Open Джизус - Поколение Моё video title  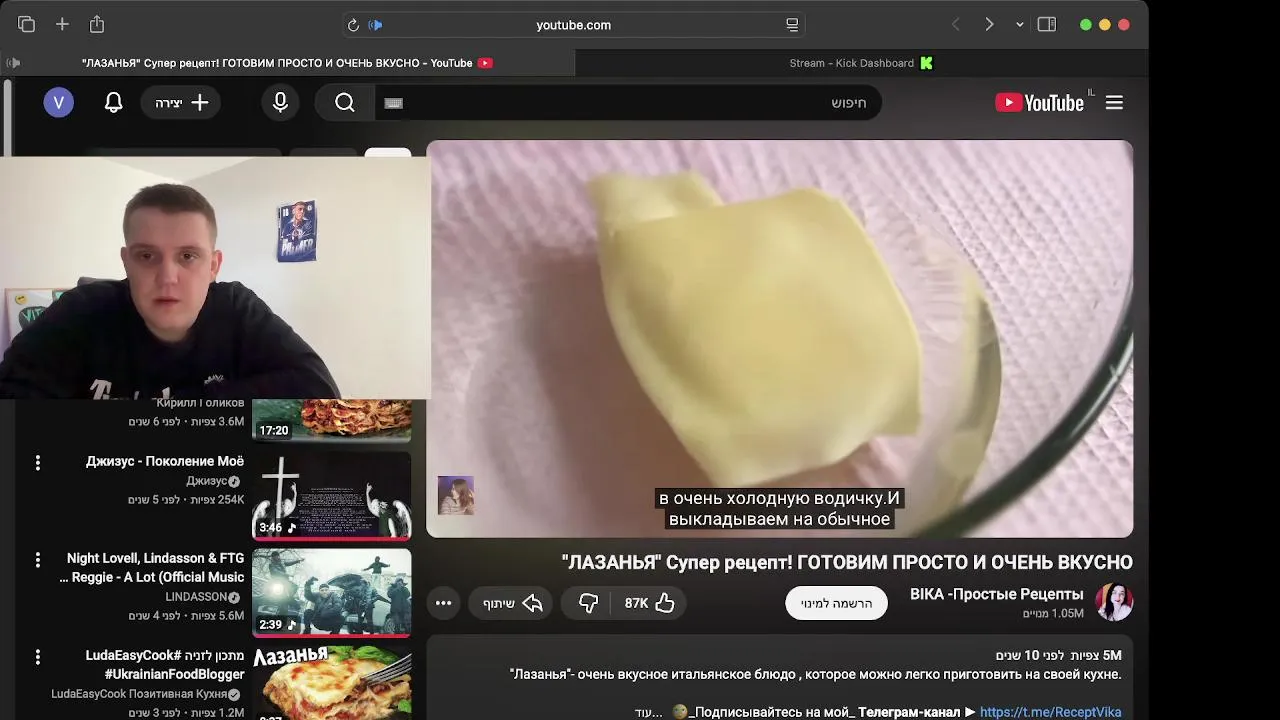(165, 461)
